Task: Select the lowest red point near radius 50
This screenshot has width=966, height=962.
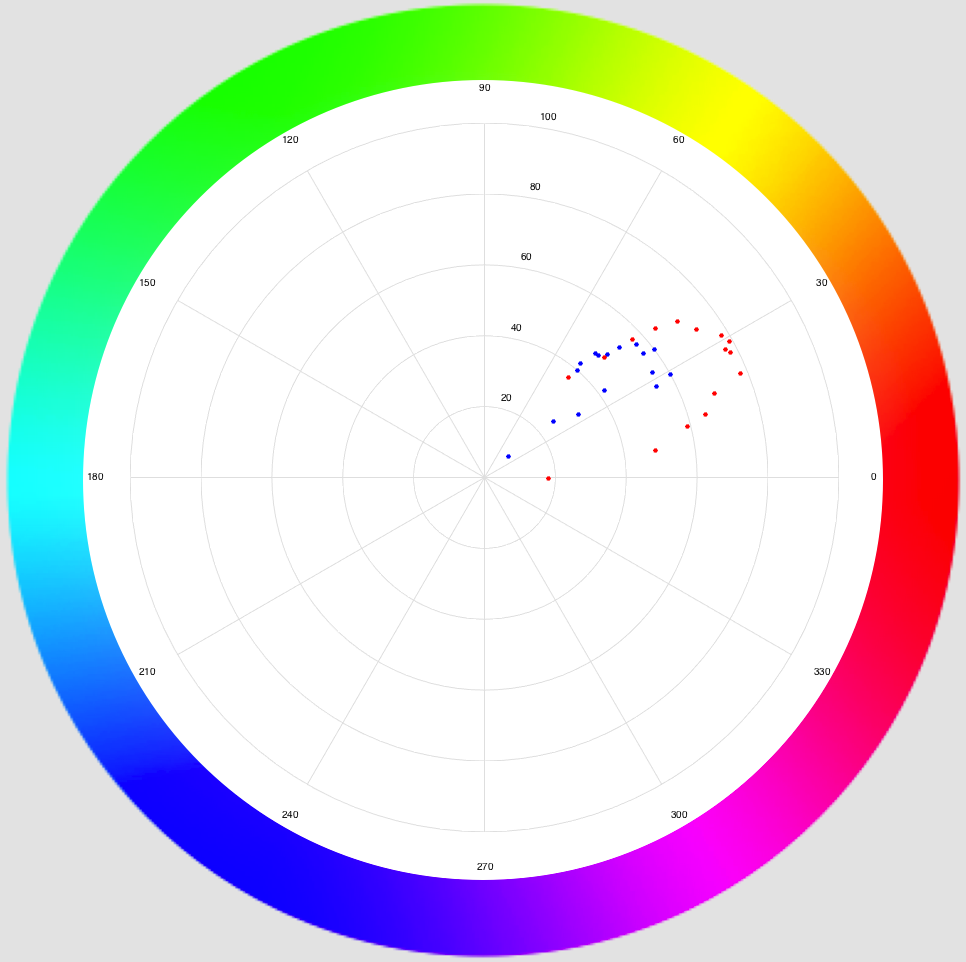Action: [655, 450]
